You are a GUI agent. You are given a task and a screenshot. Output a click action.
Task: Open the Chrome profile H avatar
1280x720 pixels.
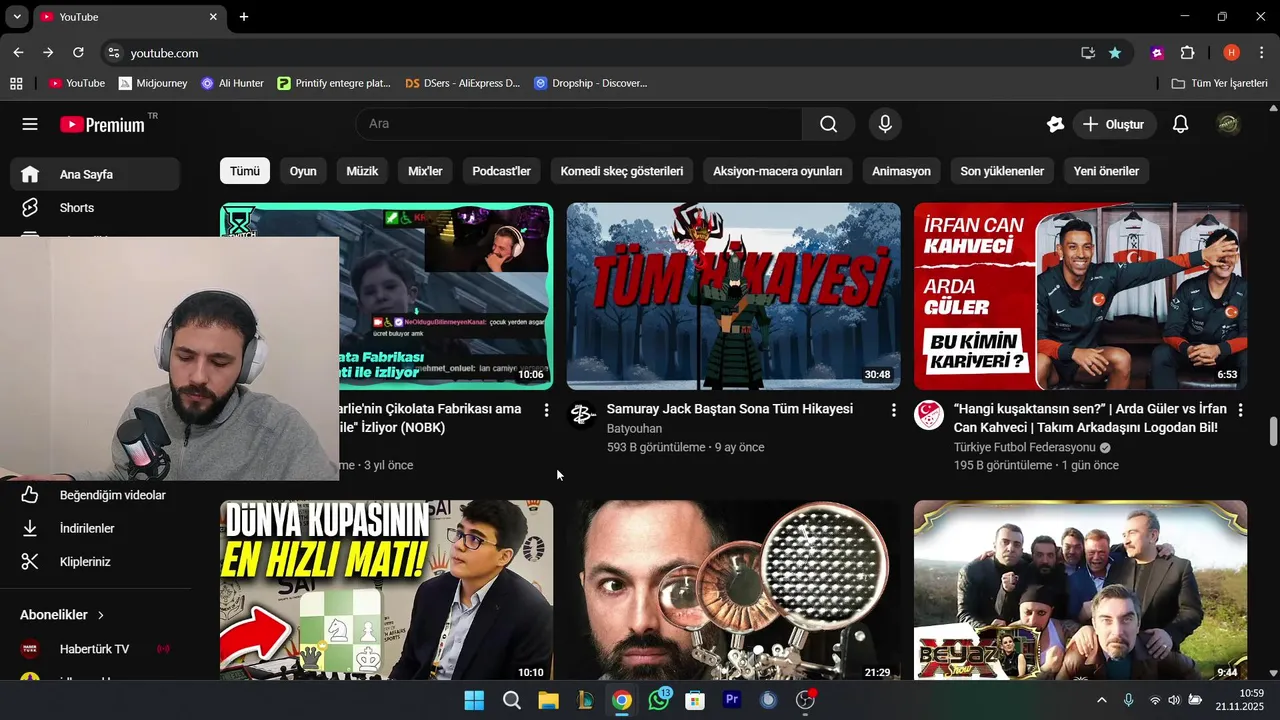[1232, 53]
